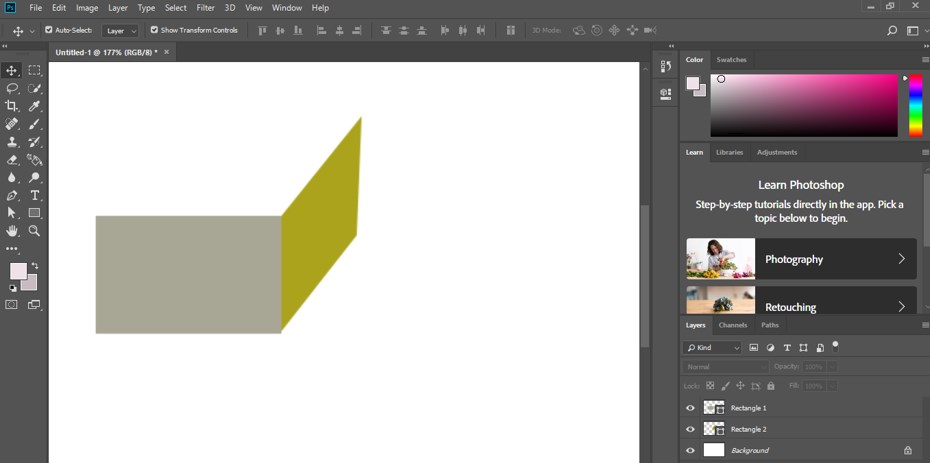Open the Filter menu
930x463 pixels.
point(205,8)
